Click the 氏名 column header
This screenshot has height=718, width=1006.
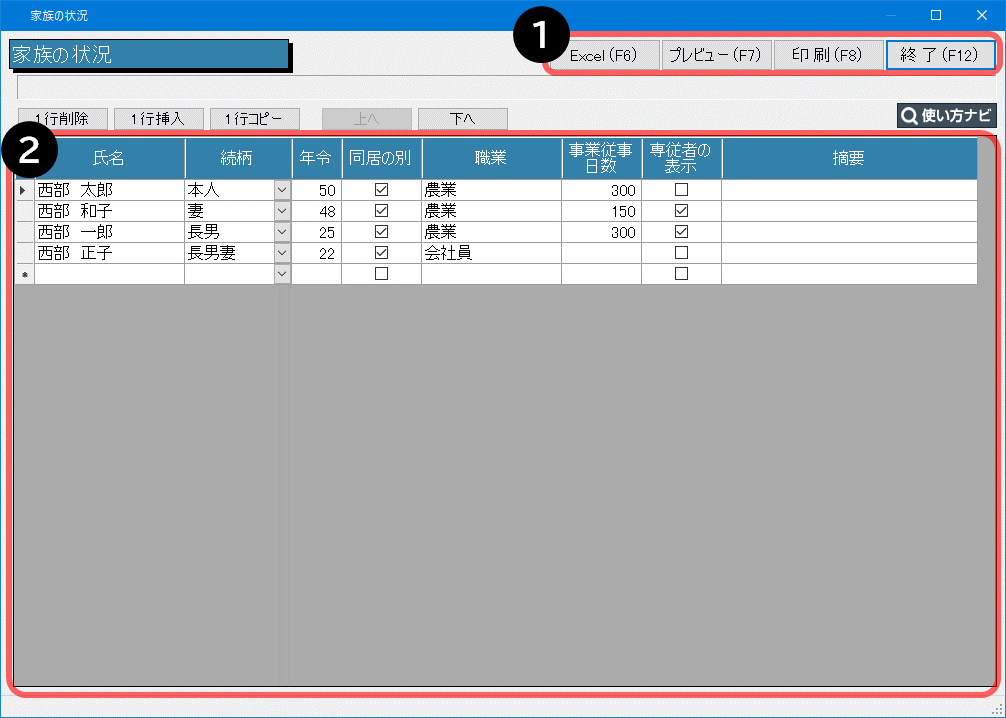click(x=109, y=158)
